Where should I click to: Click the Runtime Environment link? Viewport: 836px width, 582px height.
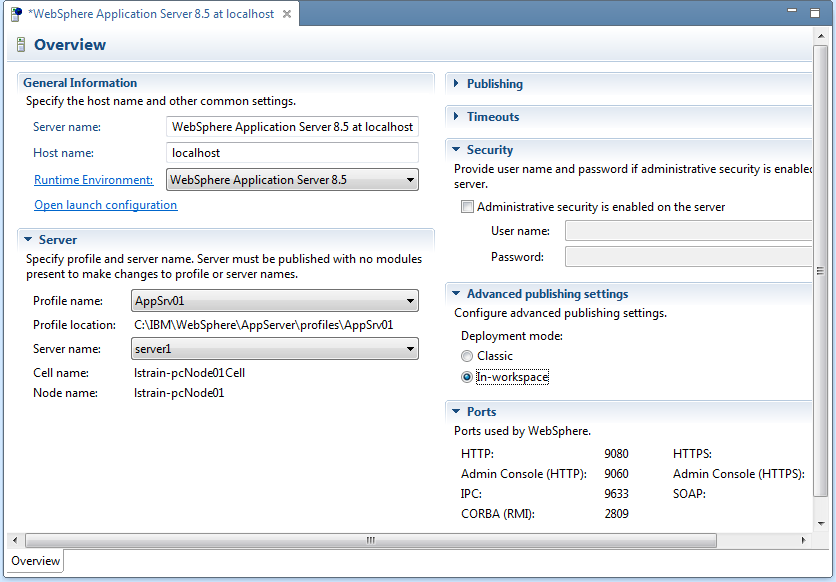pos(93,180)
